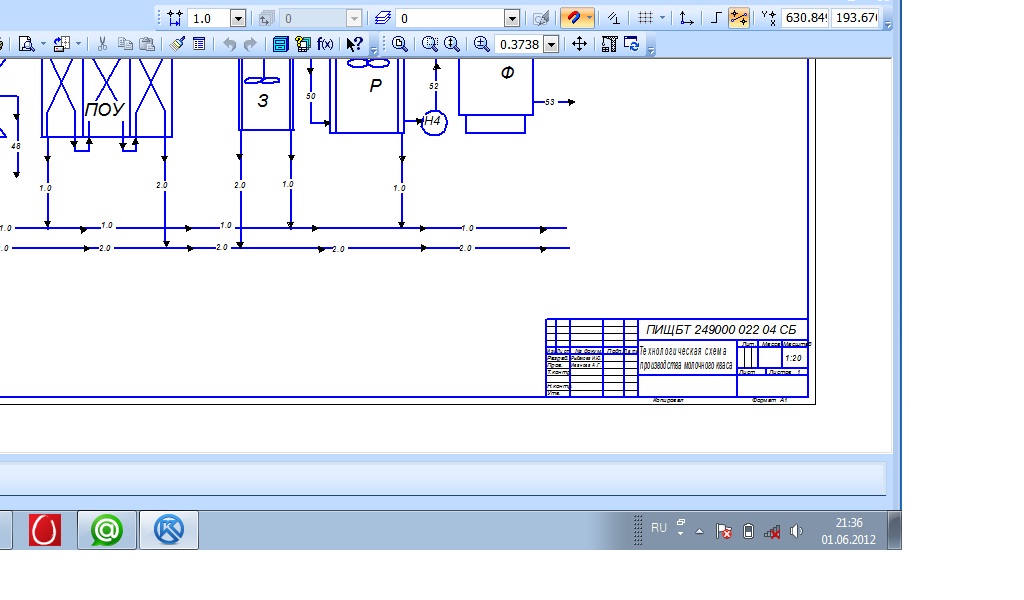
Task: Click the layers stack icon
Action: point(383,18)
